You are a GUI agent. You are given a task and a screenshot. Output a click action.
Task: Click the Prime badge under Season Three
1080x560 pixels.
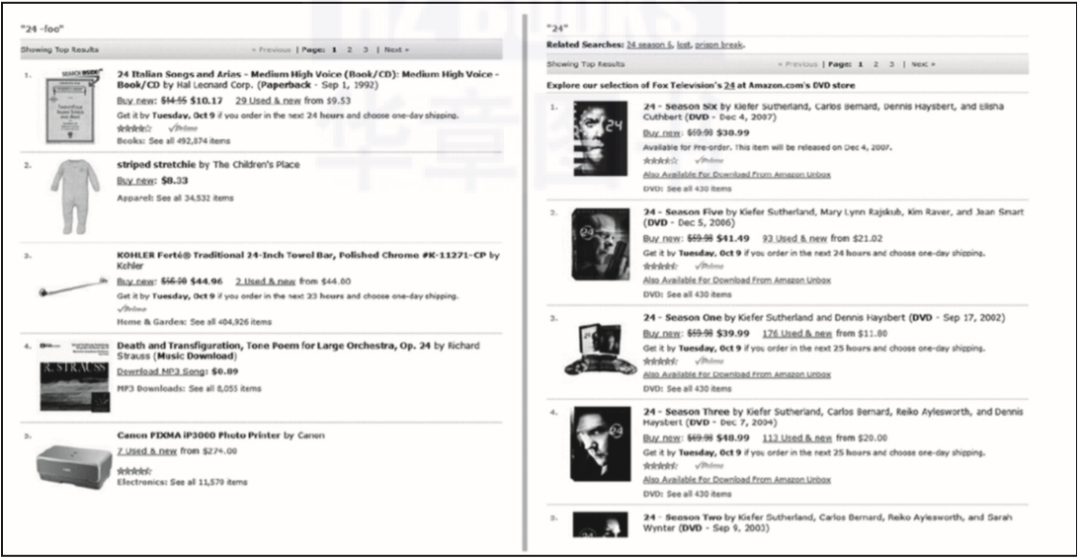[x=709, y=466]
